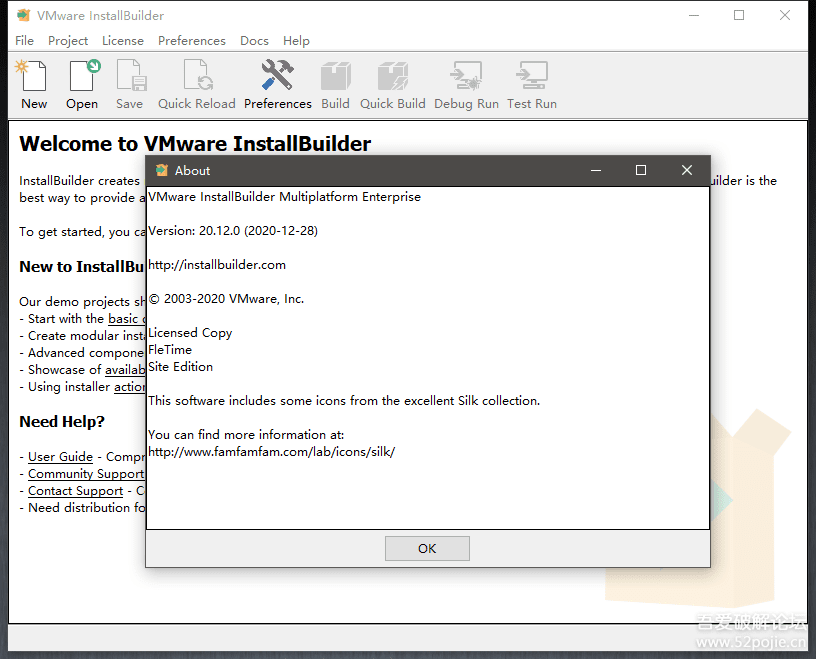Image resolution: width=816 pixels, height=659 pixels.
Task: Open the File menu
Action: [x=25, y=41]
